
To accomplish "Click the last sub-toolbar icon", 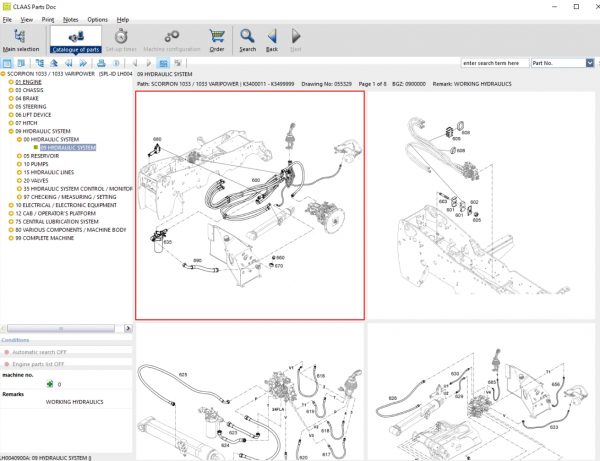I will (178, 63).
